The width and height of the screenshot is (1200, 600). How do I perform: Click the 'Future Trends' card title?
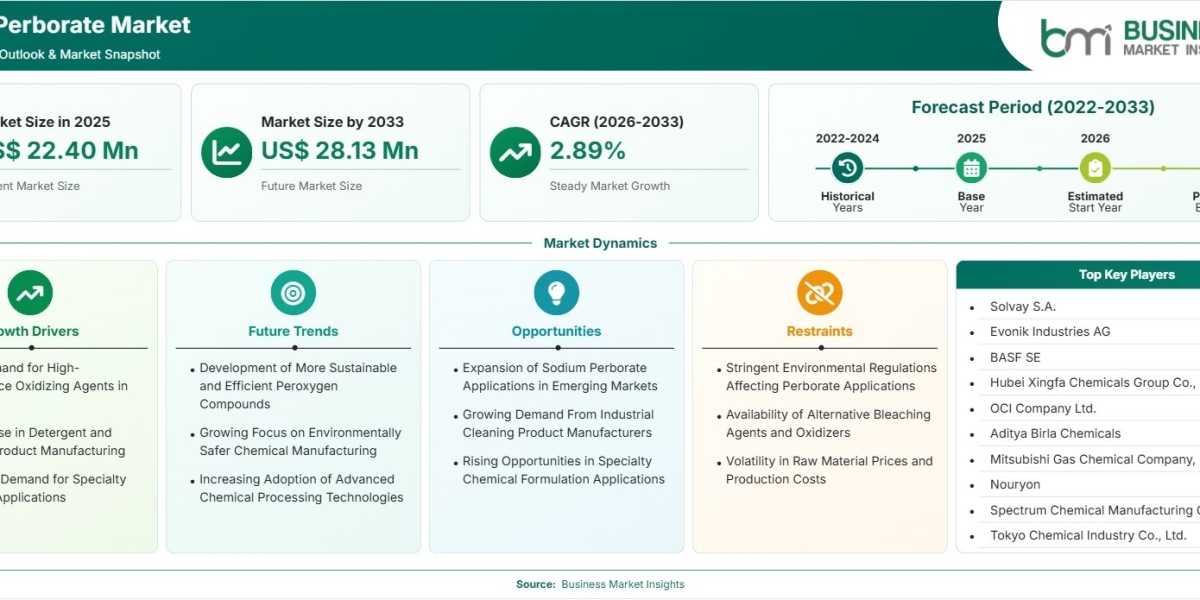click(x=293, y=331)
